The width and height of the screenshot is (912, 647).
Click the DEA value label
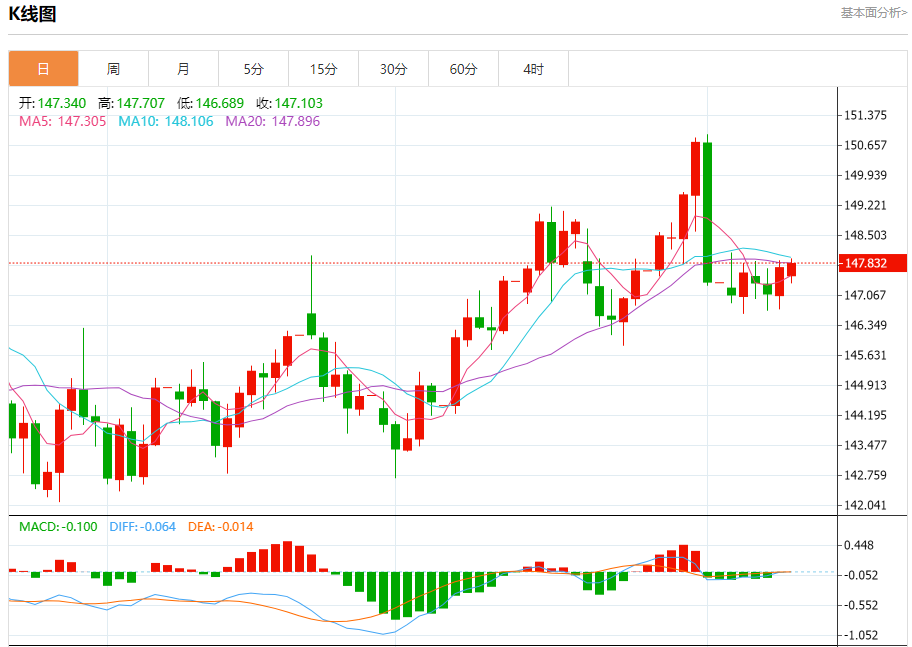(x=220, y=527)
